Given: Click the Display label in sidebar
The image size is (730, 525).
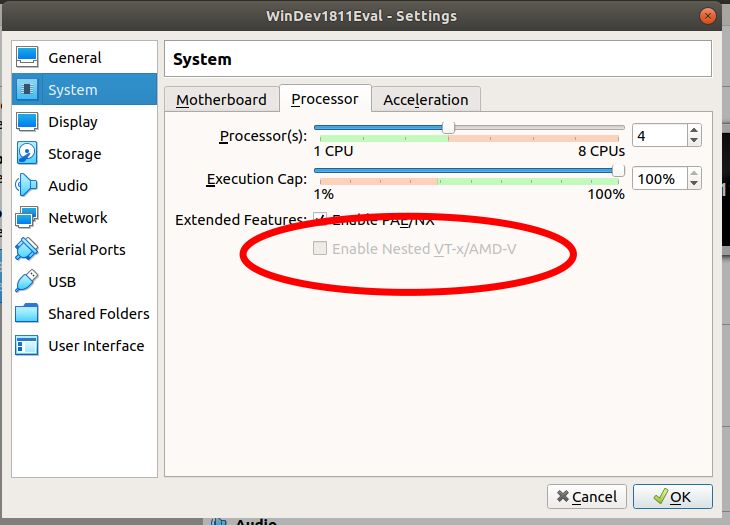Looking at the screenshot, I should pyautogui.click(x=73, y=122).
